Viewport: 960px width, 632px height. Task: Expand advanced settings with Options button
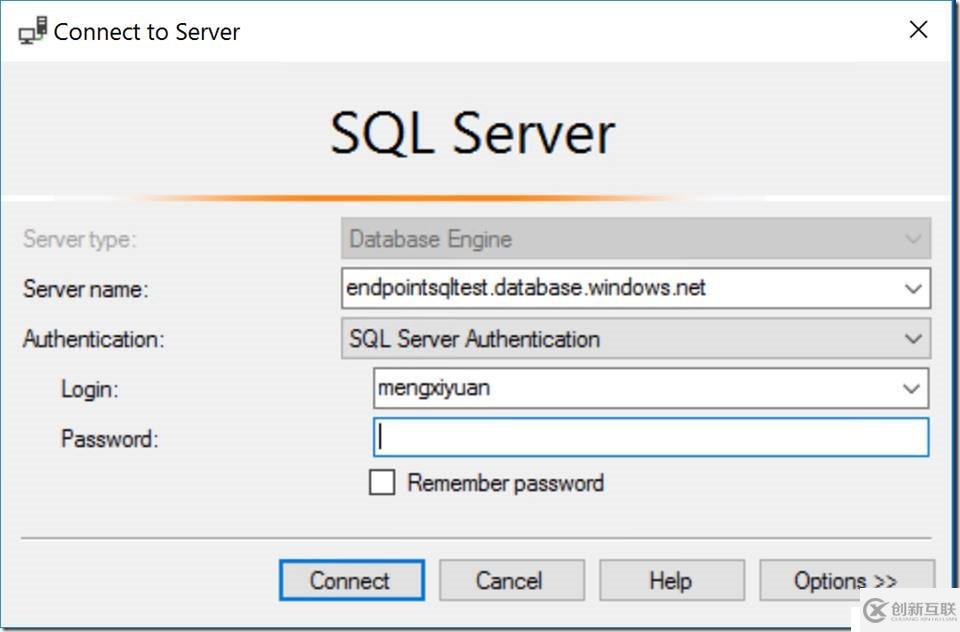846,580
